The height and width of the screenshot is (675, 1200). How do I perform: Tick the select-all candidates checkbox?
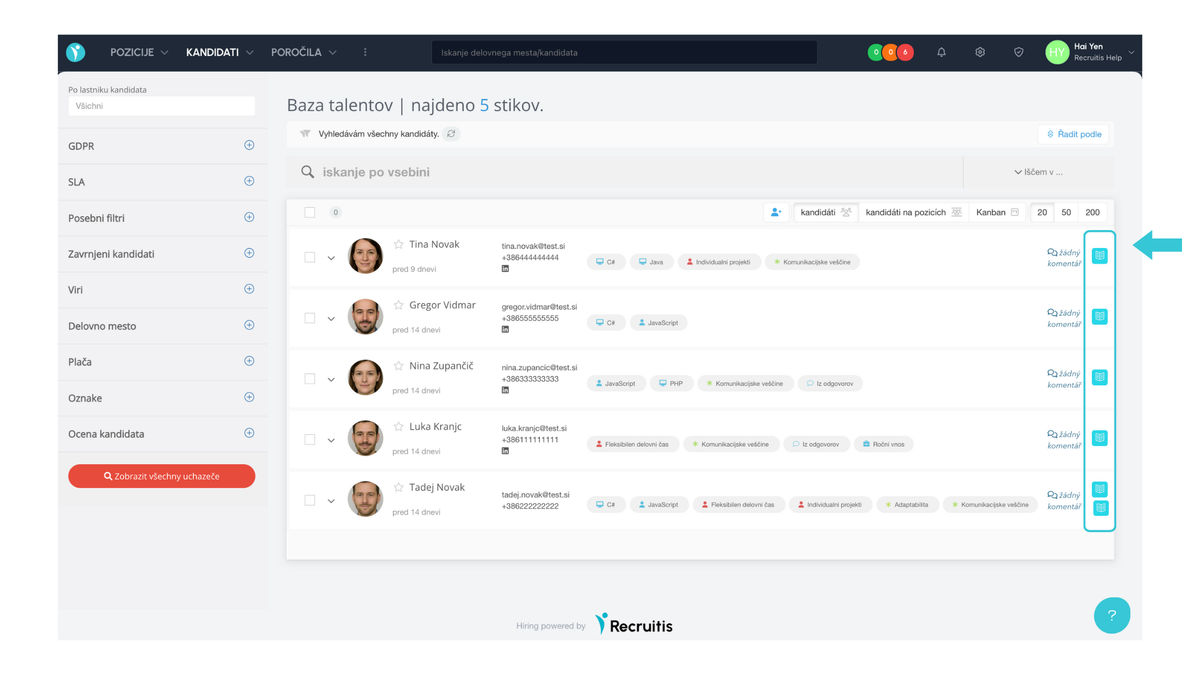310,212
